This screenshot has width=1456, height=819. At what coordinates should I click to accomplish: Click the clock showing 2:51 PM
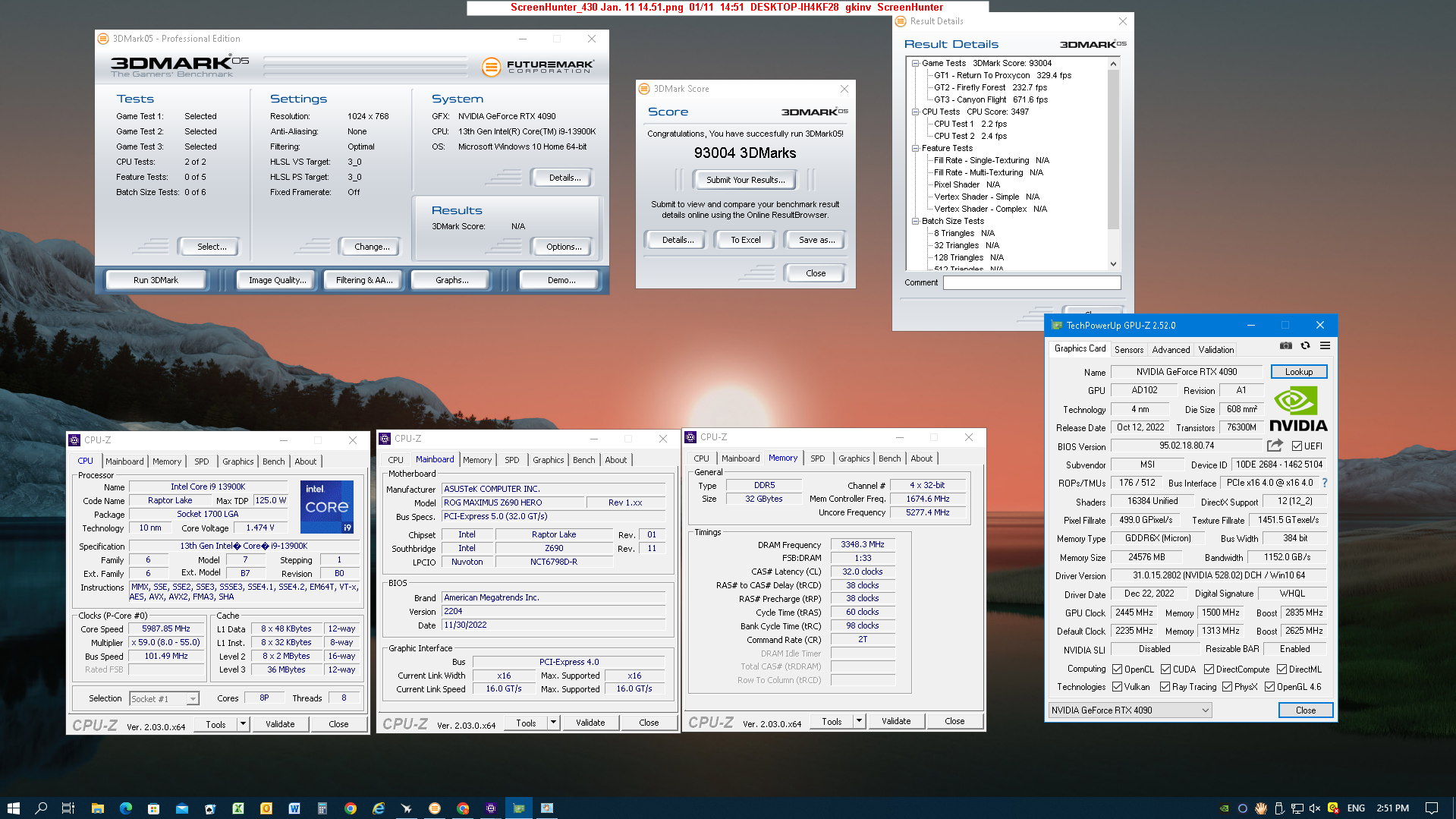point(1392,808)
